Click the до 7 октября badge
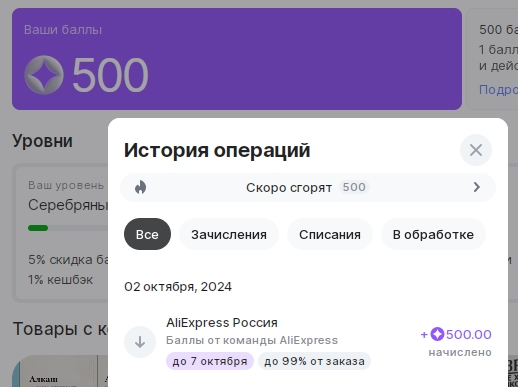Viewport: 518px width, 387px height. (x=210, y=361)
